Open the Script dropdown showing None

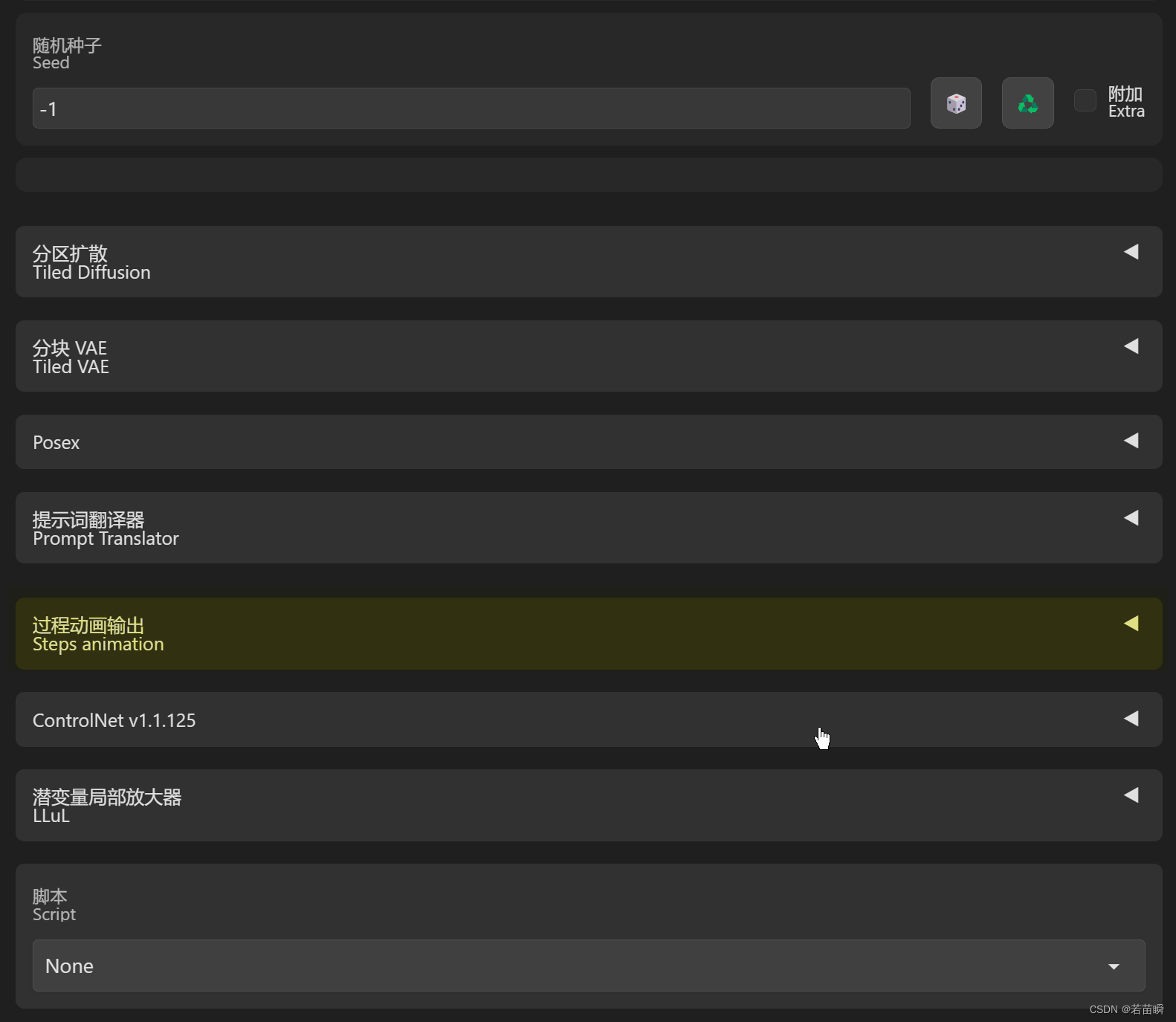pyautogui.click(x=589, y=966)
